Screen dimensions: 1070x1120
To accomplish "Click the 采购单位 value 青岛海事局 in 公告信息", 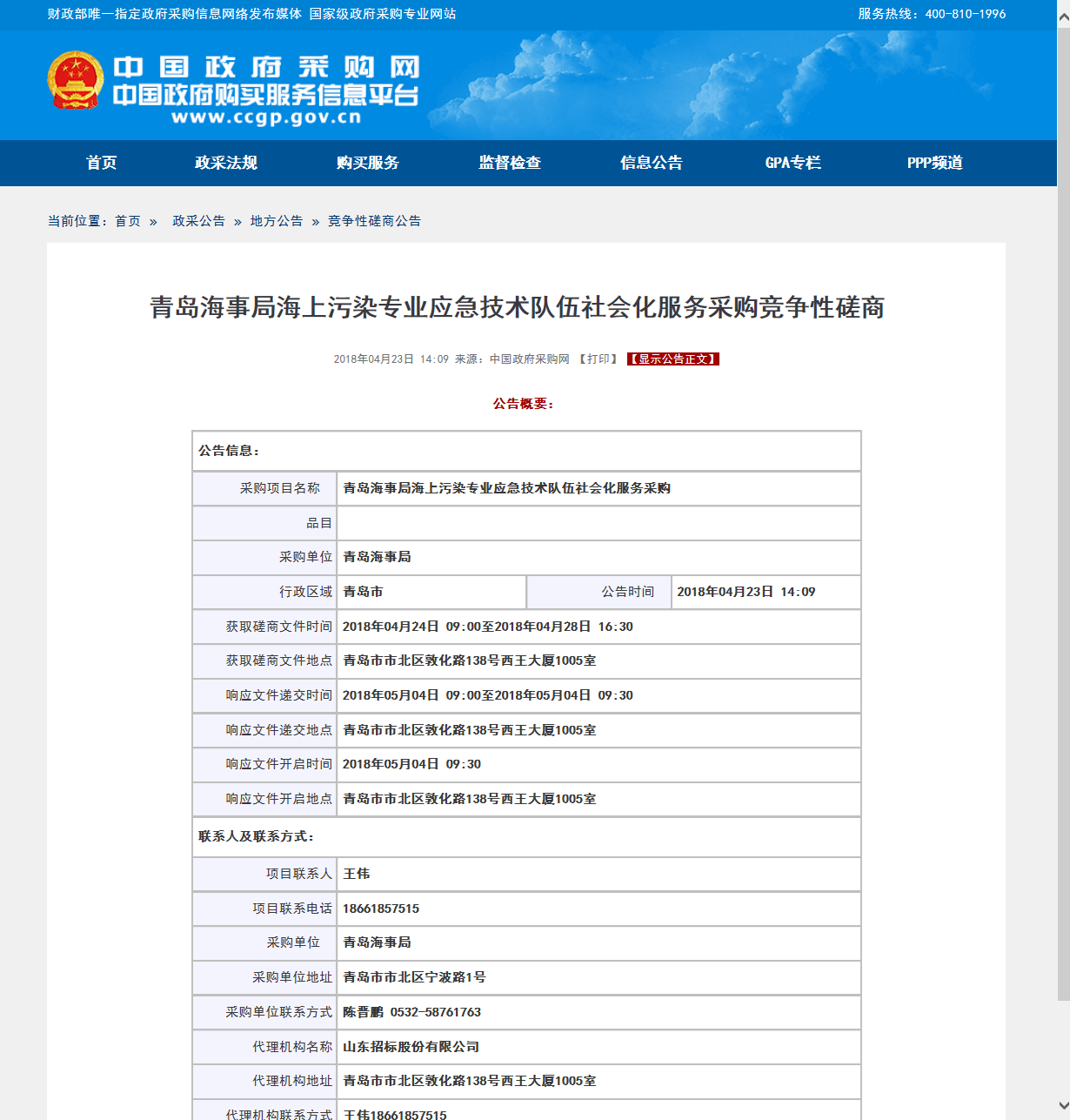I will point(377,557).
